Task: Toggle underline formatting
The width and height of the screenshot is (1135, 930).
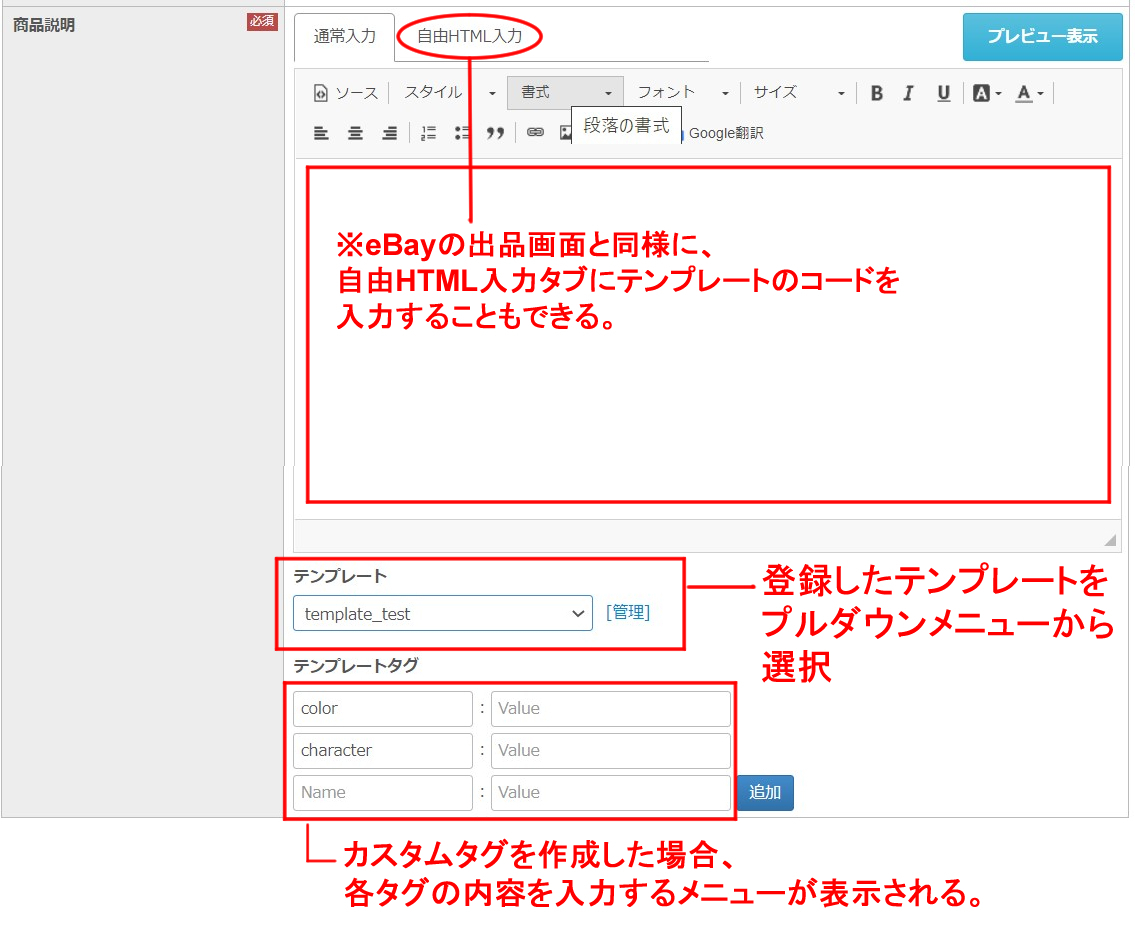Action: tap(943, 93)
